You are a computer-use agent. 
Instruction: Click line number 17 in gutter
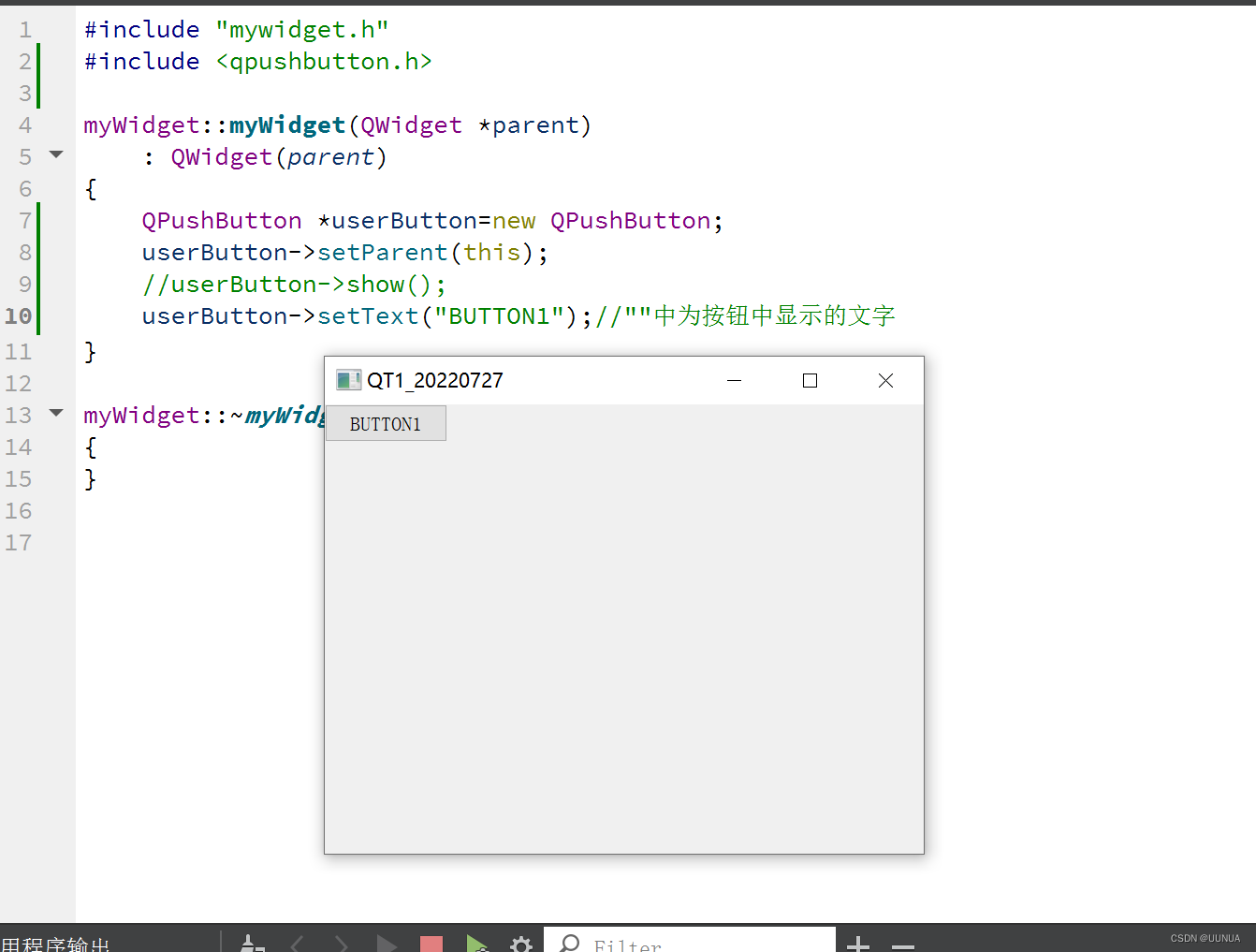18,543
